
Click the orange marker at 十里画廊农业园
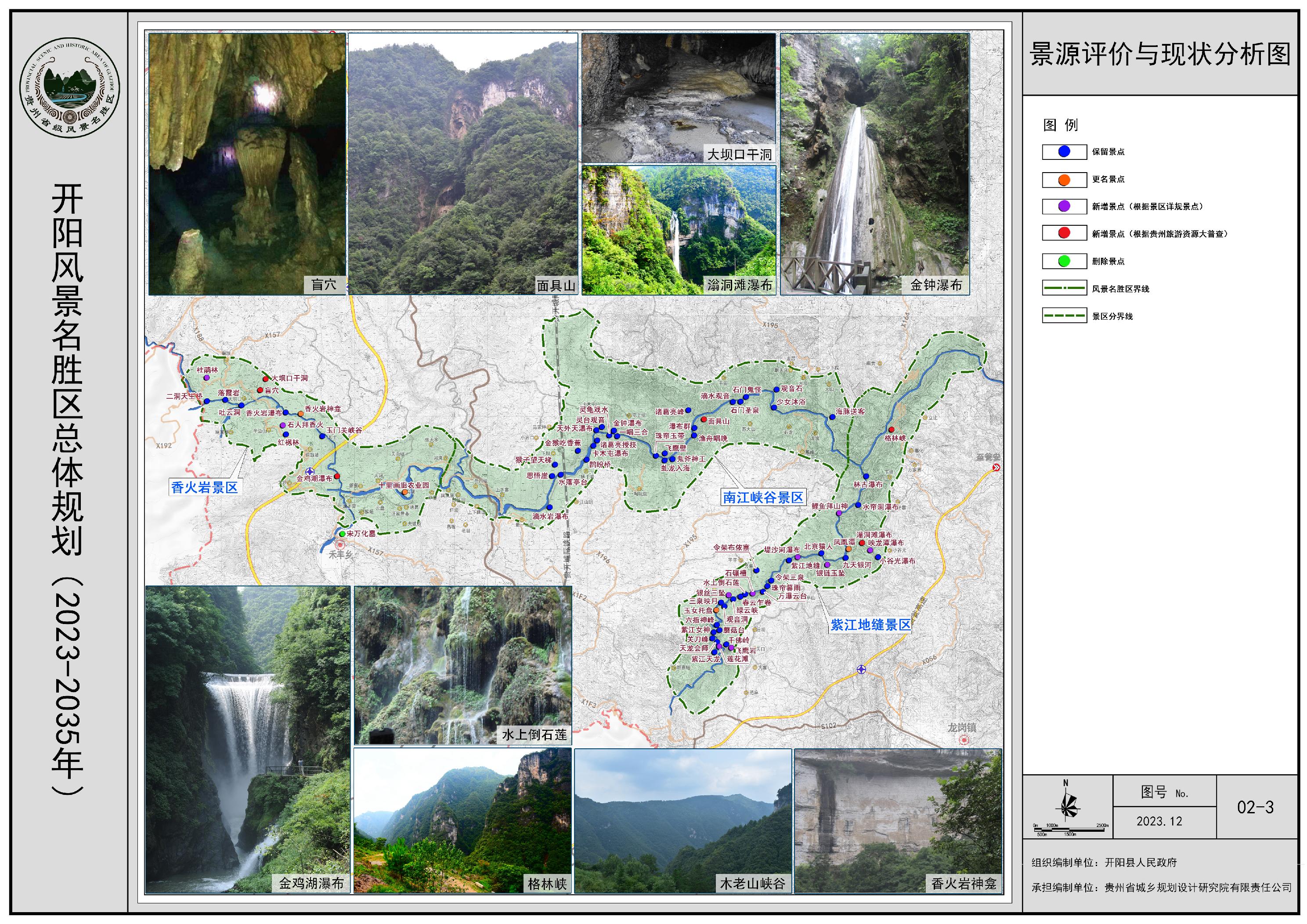point(405,492)
